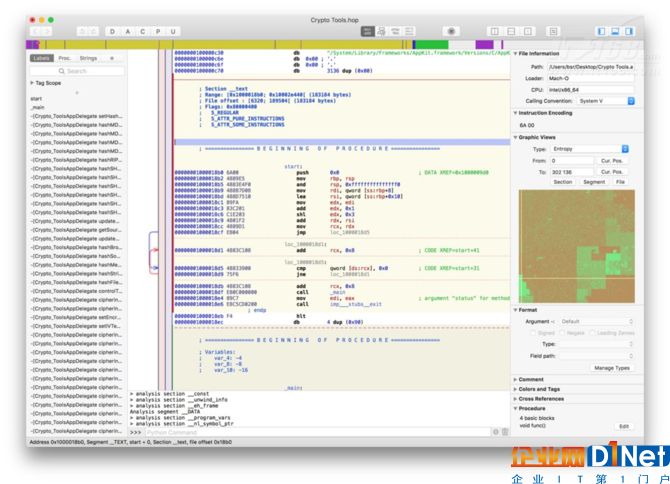Image resolution: width=670 pixels, height=484 pixels.
Task: Open the Entropy graphic type dropdown
Action: click(590, 149)
